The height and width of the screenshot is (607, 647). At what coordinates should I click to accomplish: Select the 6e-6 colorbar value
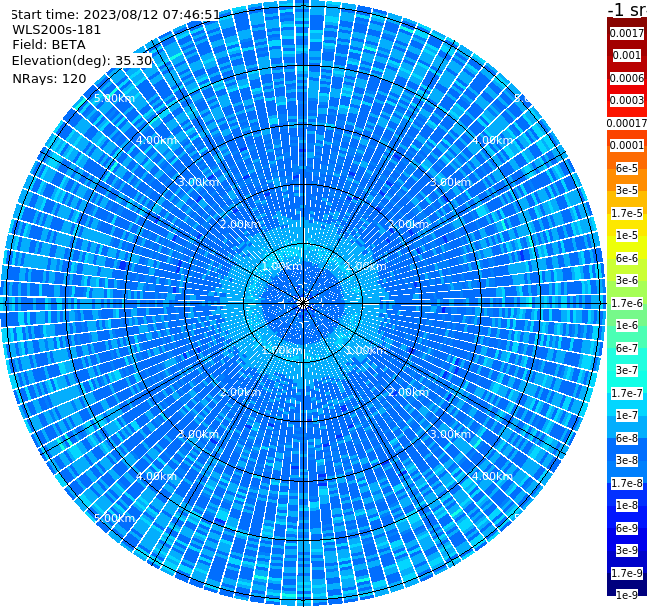627,258
